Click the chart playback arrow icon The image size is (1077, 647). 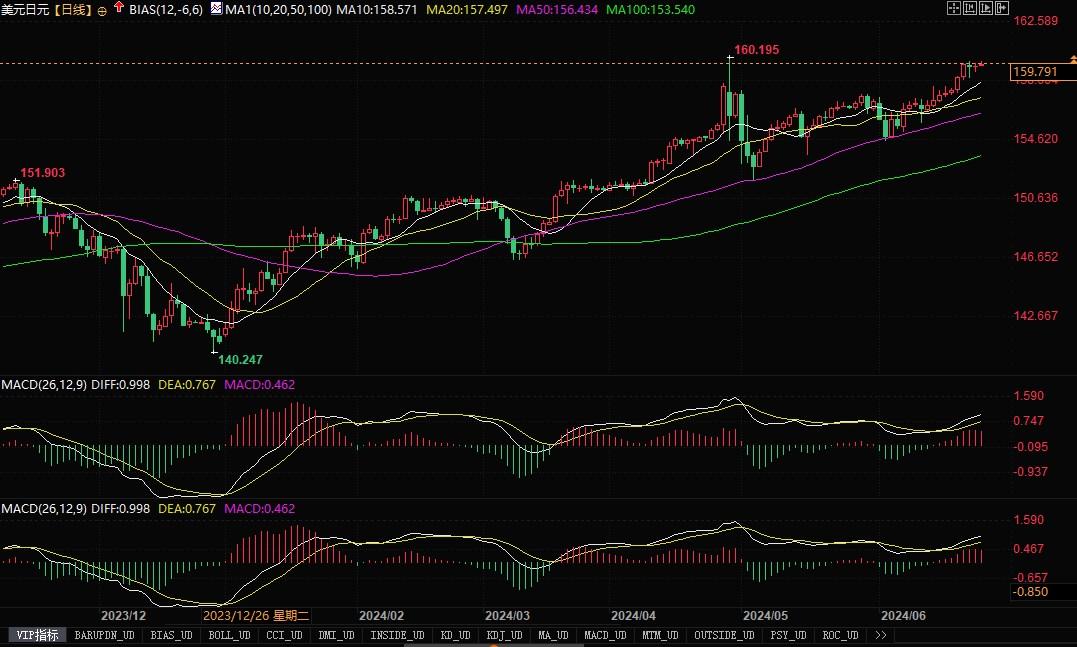click(986, 8)
